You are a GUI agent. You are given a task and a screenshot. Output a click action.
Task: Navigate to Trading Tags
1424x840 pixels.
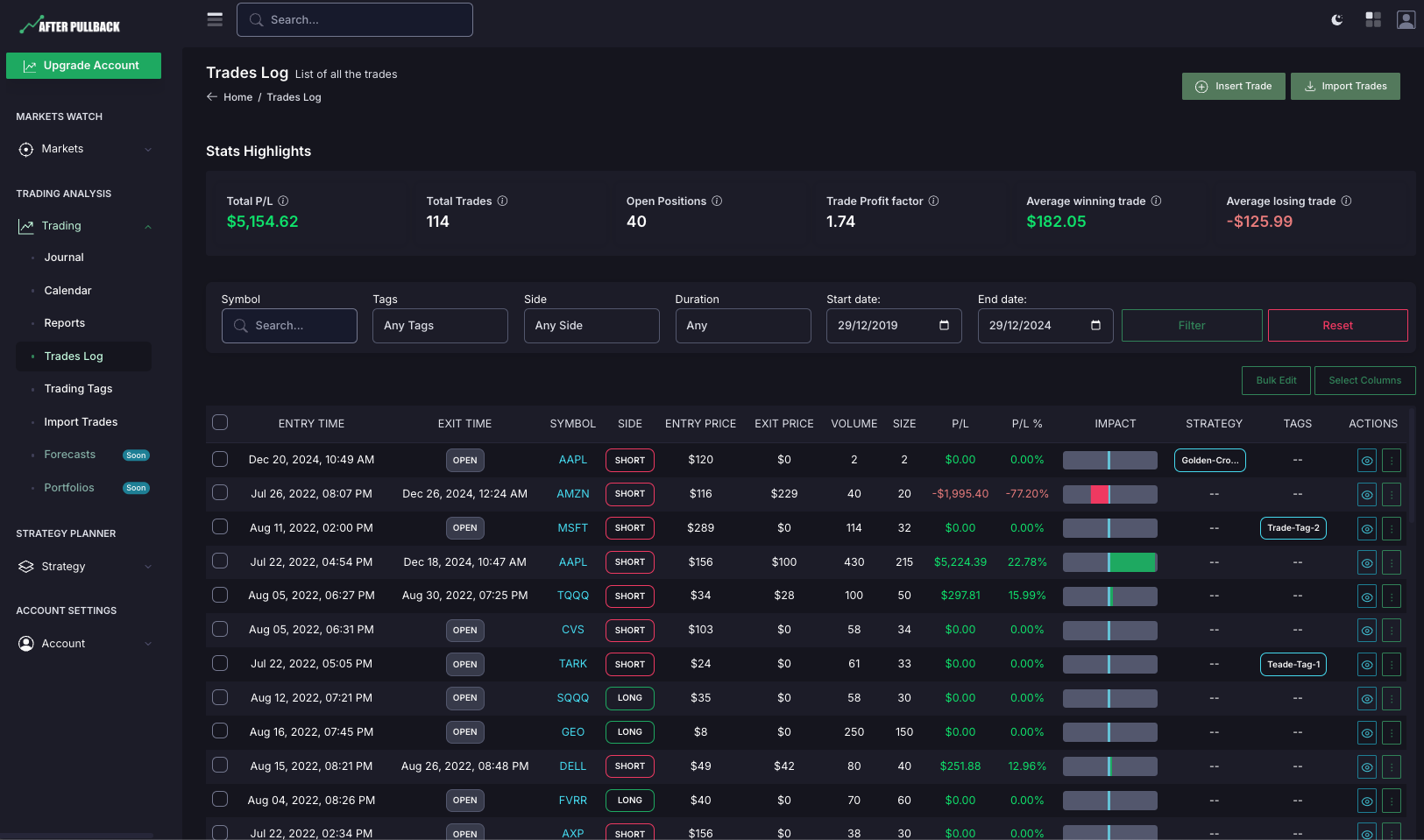pos(78,389)
